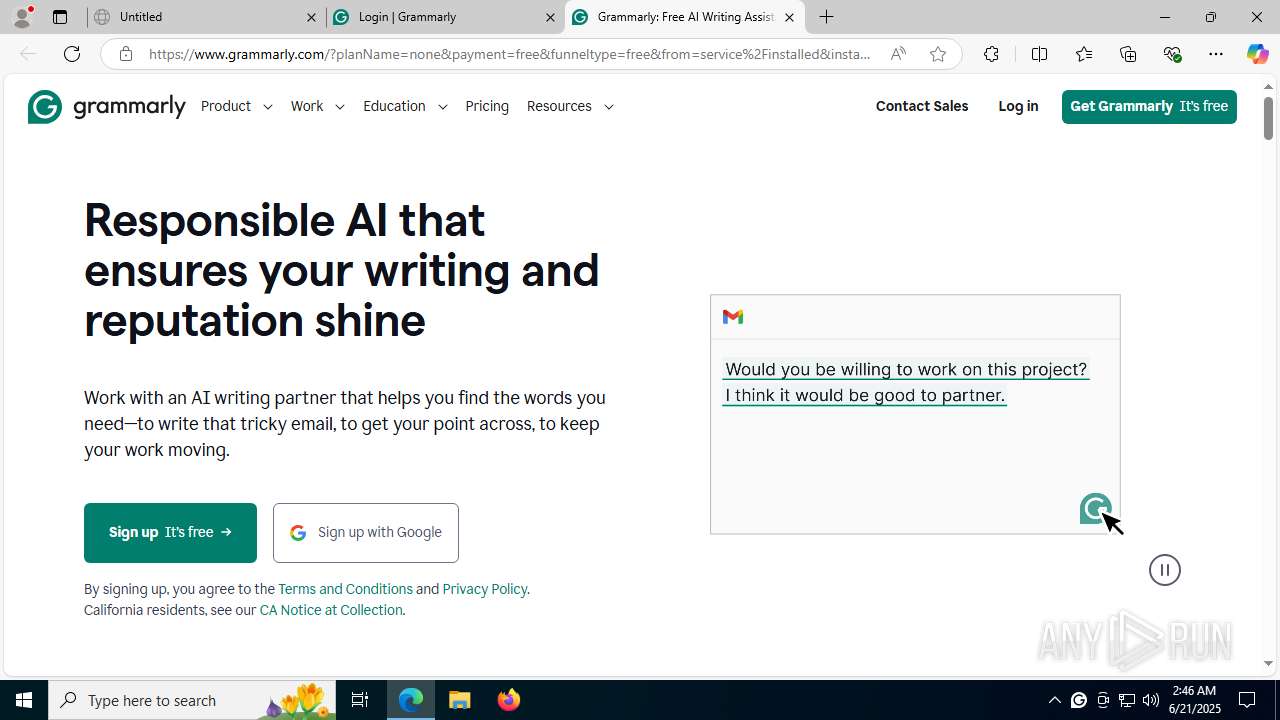Viewport: 1280px width, 720px height.
Task: Click Get Grammarly It's free button
Action: (x=1149, y=106)
